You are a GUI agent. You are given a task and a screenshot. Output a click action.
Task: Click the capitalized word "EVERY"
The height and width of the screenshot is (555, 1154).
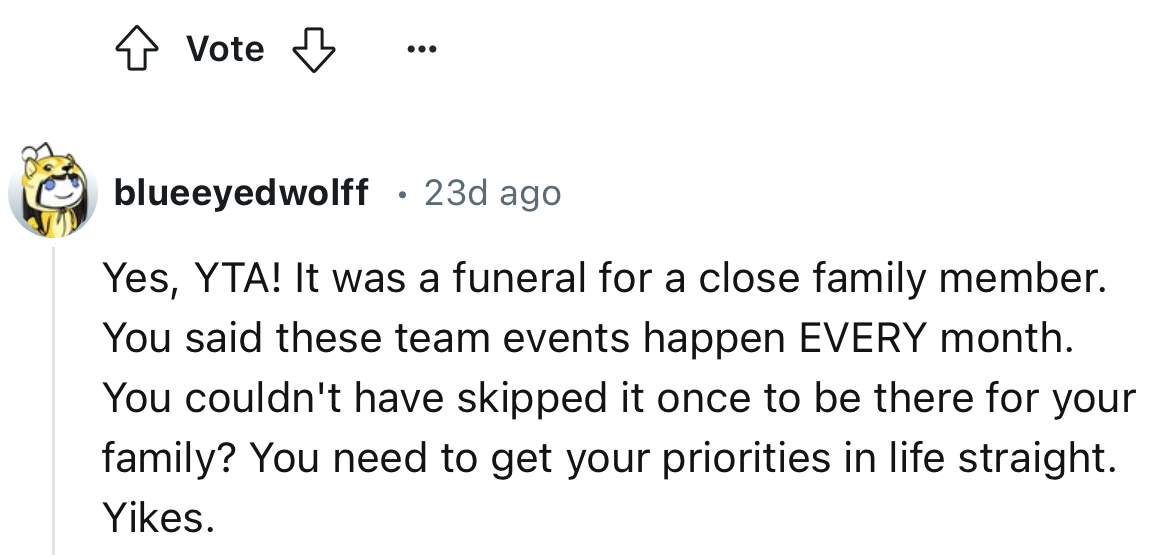860,339
